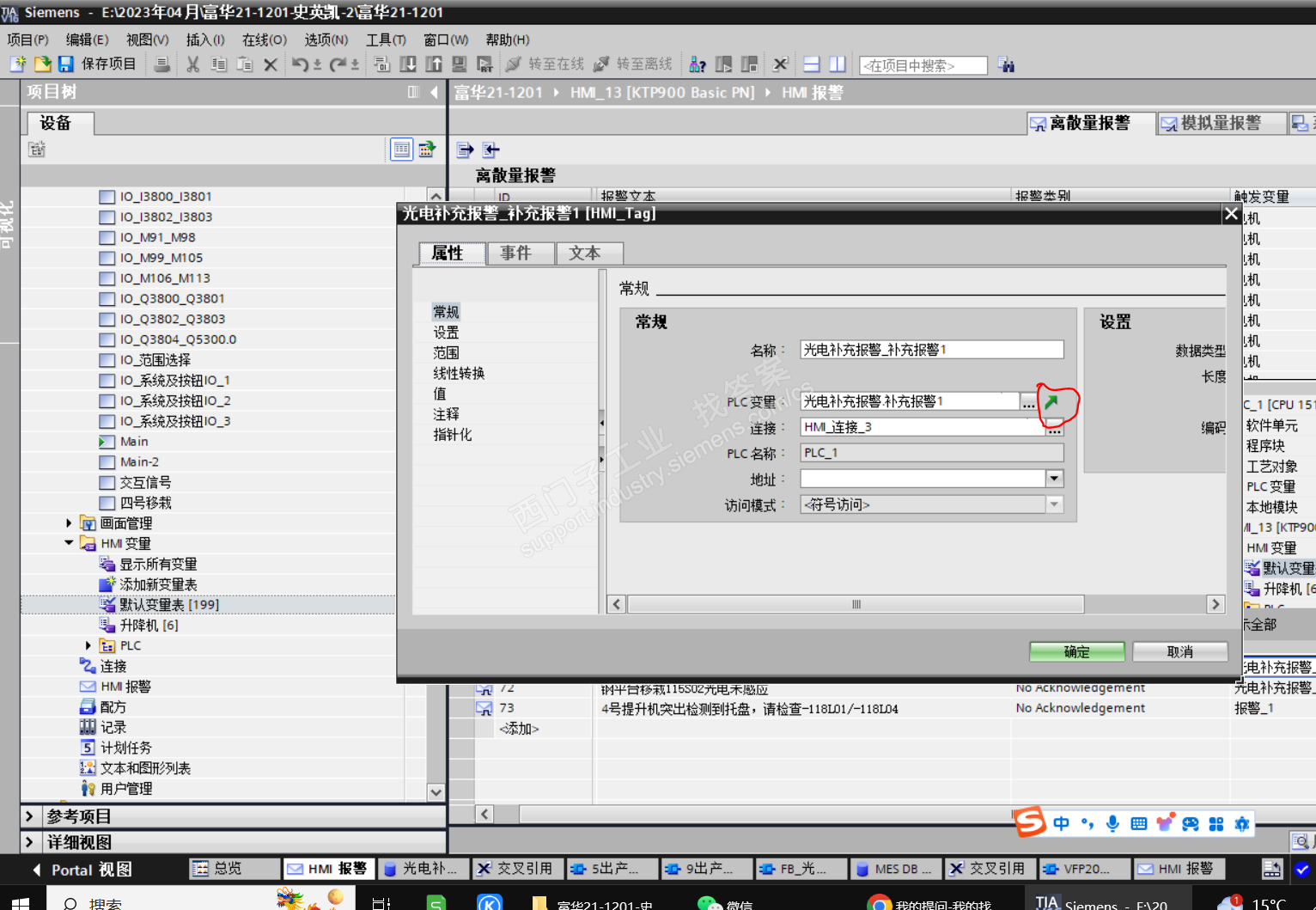Expand the PLC folder under HMI 变量
Screen dimensions: 1316x910
coord(88,645)
